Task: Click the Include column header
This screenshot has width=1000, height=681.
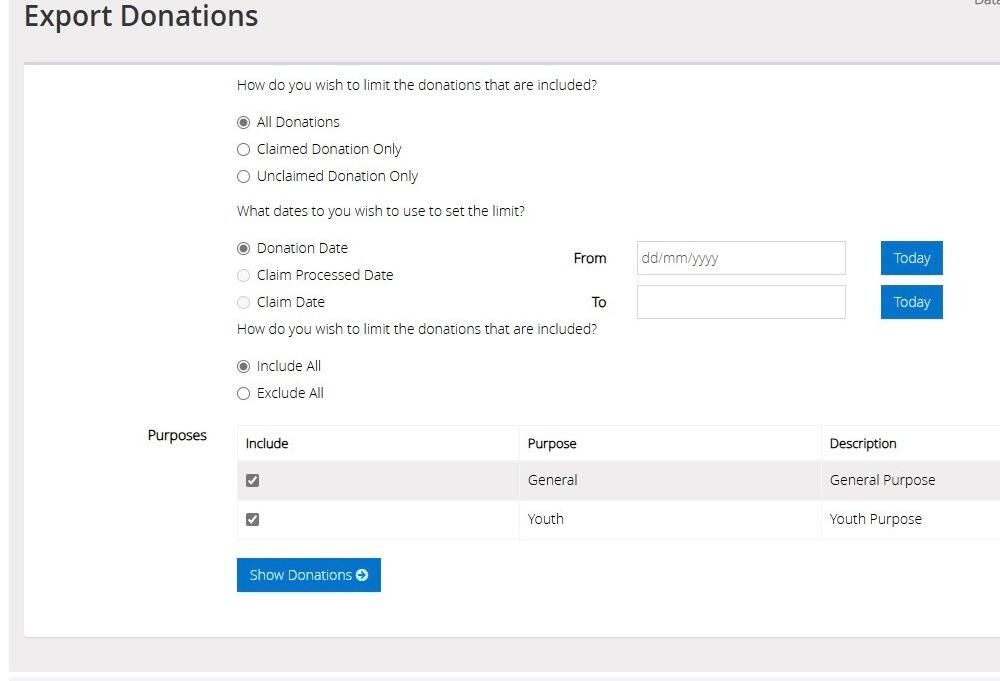Action: pyautogui.click(x=267, y=444)
